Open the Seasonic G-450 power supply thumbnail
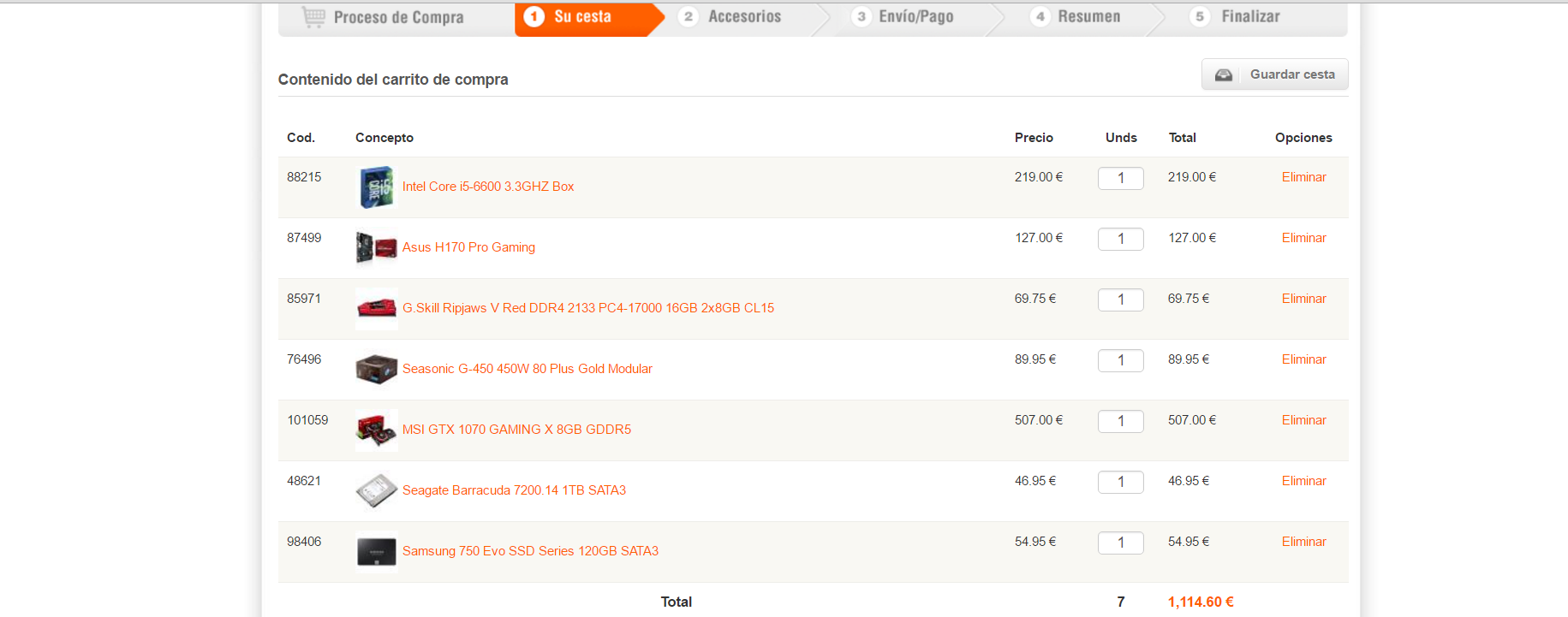This screenshot has height=617, width=1568. click(x=377, y=370)
